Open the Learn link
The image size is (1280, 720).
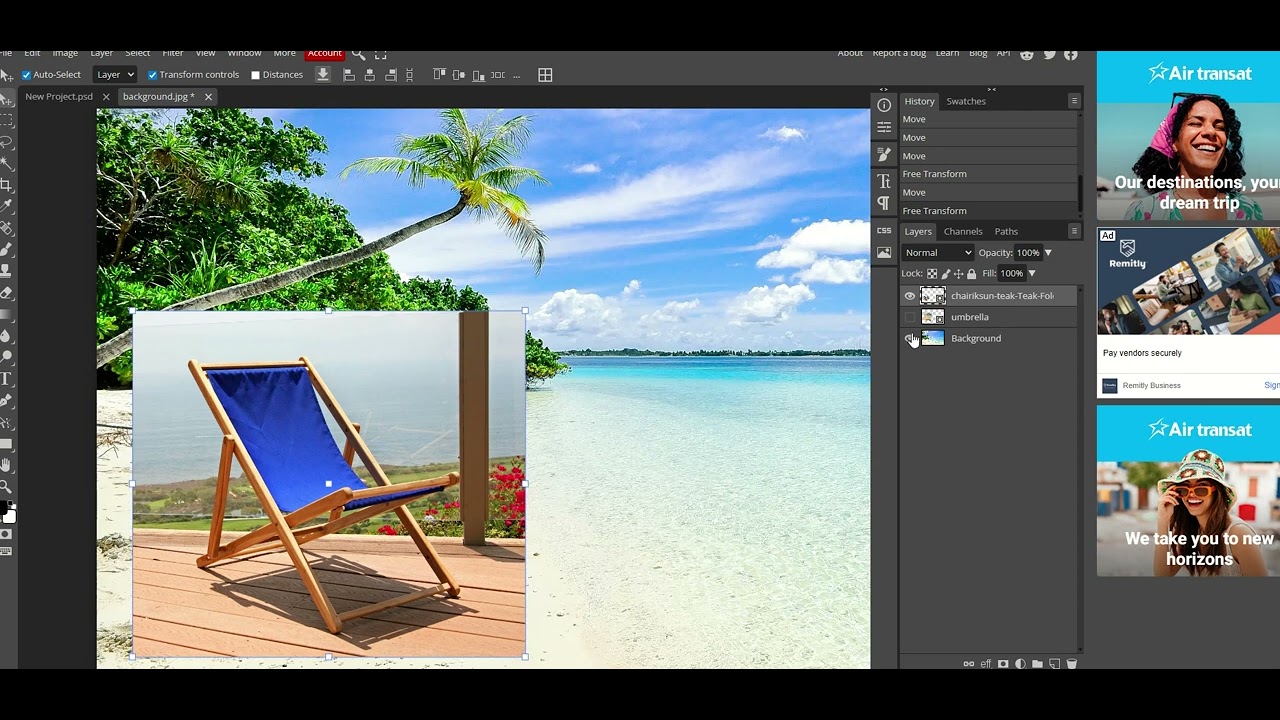(x=947, y=53)
